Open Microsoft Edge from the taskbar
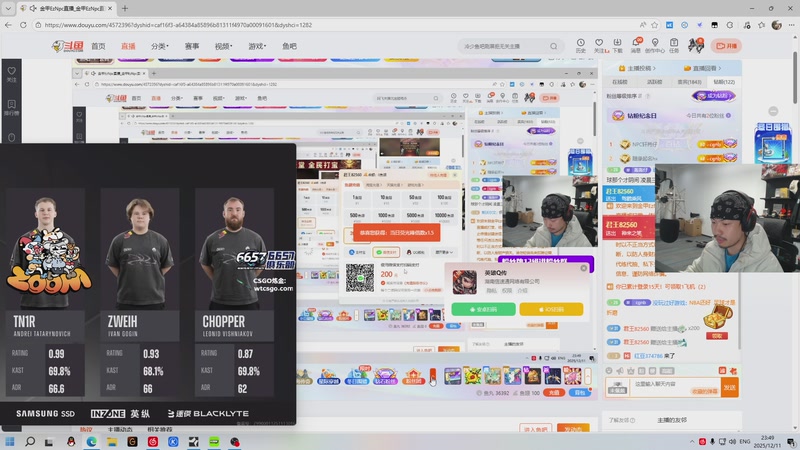 91,442
